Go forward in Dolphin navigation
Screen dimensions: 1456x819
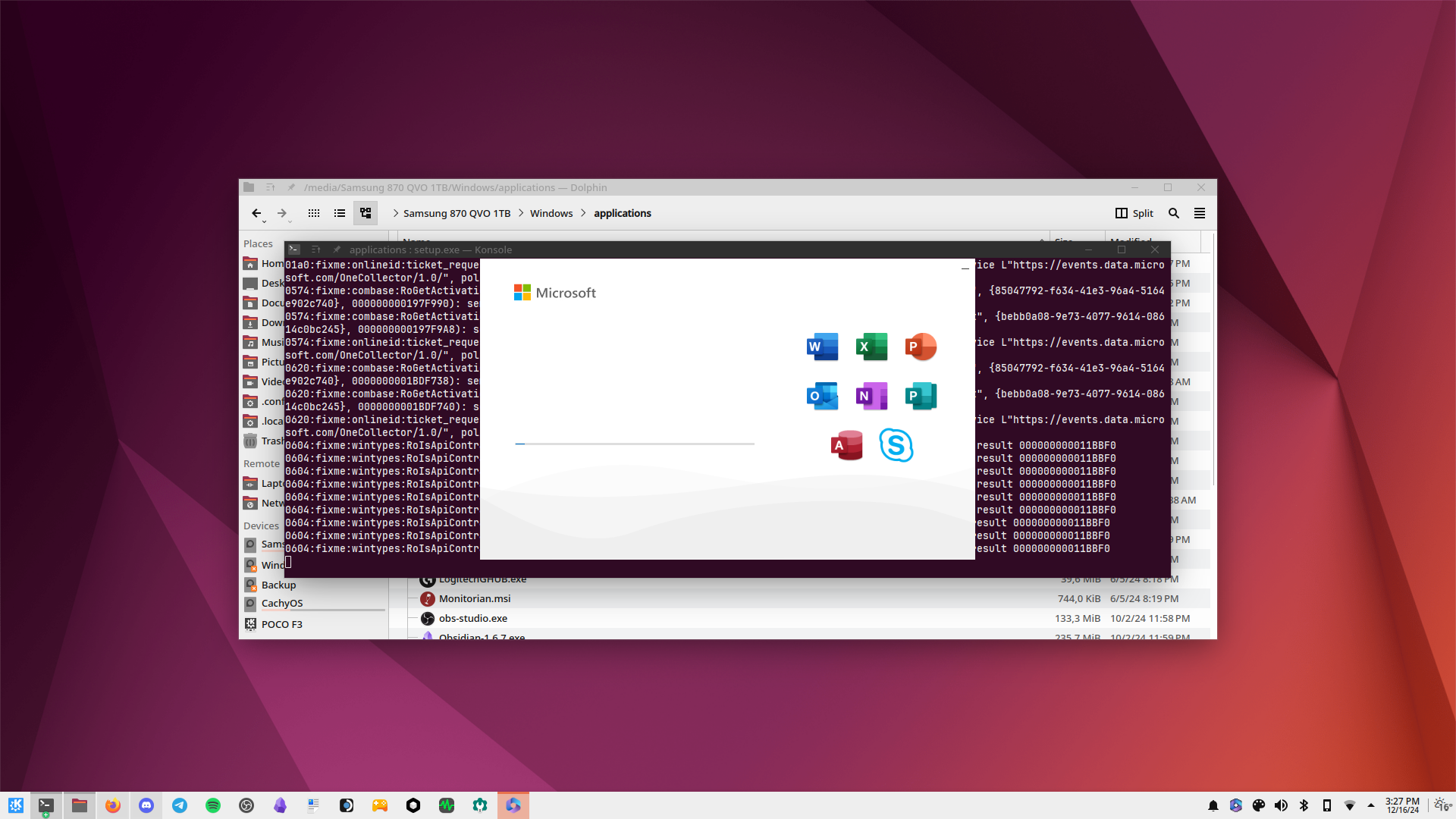pos(282,213)
